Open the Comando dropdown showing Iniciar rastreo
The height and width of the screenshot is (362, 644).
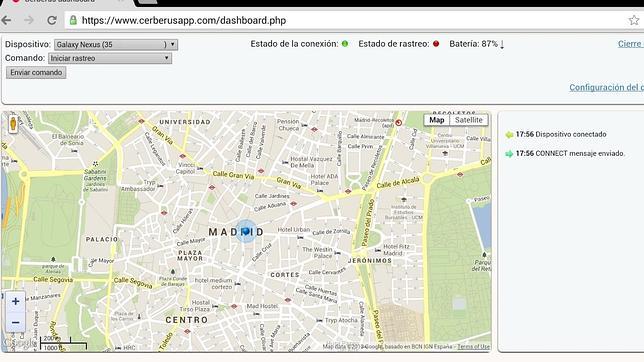pos(110,58)
